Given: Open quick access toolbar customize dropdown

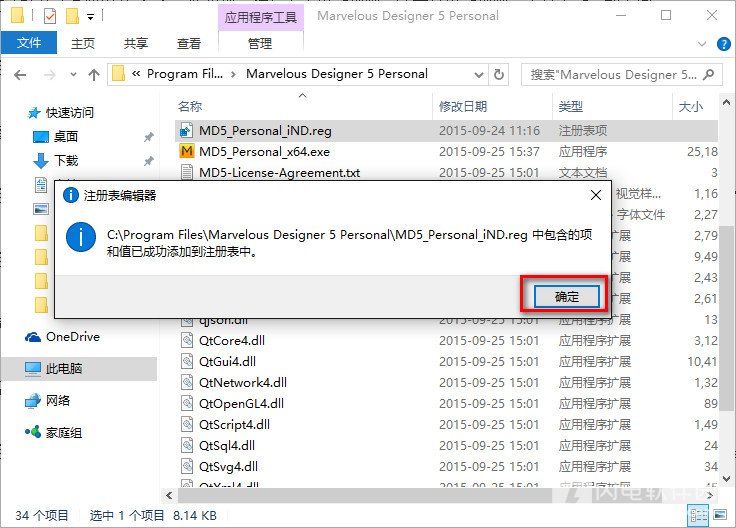Looking at the screenshot, I should (91, 17).
